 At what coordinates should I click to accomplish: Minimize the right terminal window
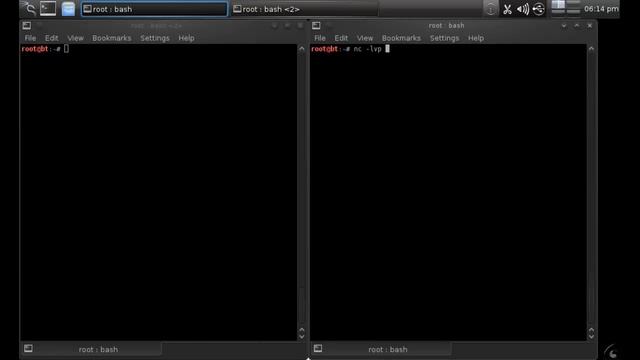pyautogui.click(x=564, y=26)
